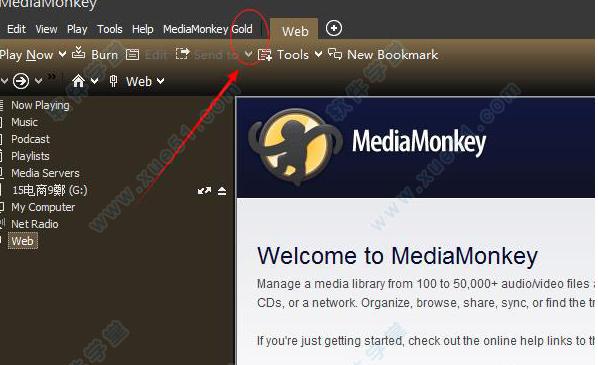Open the View menu
Viewport: 598px width, 365px height.
click(47, 29)
